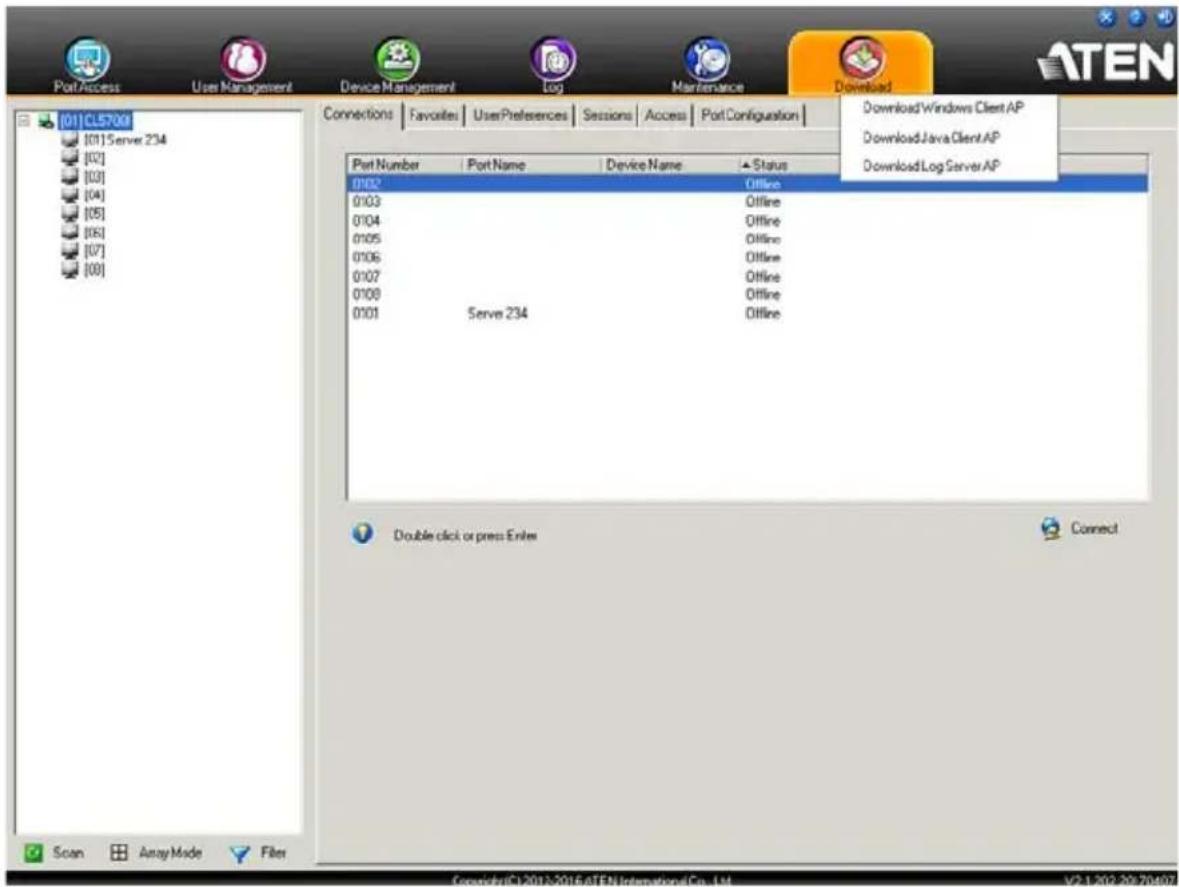Click the port icon beside [05]
Viewport: 1179px width, 887px height.
pos(70,213)
